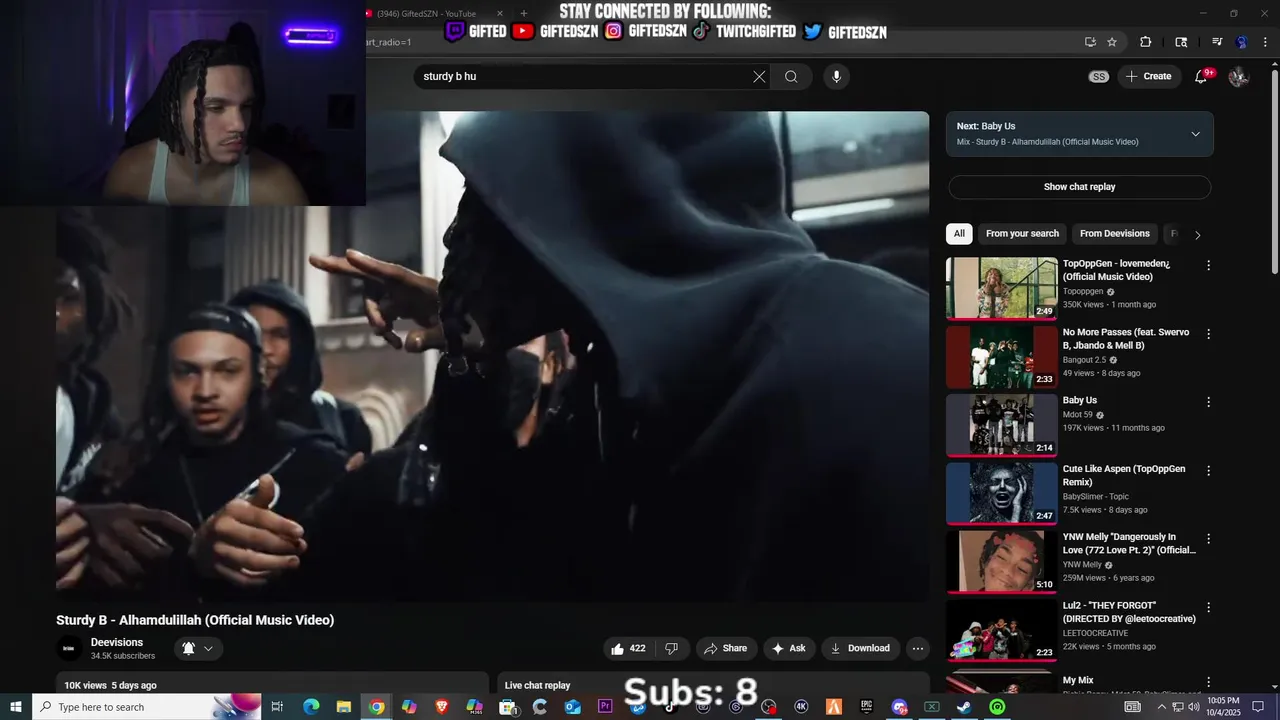The width and height of the screenshot is (1280, 720).
Task: Open YNW Melly Dangerously In Love thumbnail
Action: 1001,561
